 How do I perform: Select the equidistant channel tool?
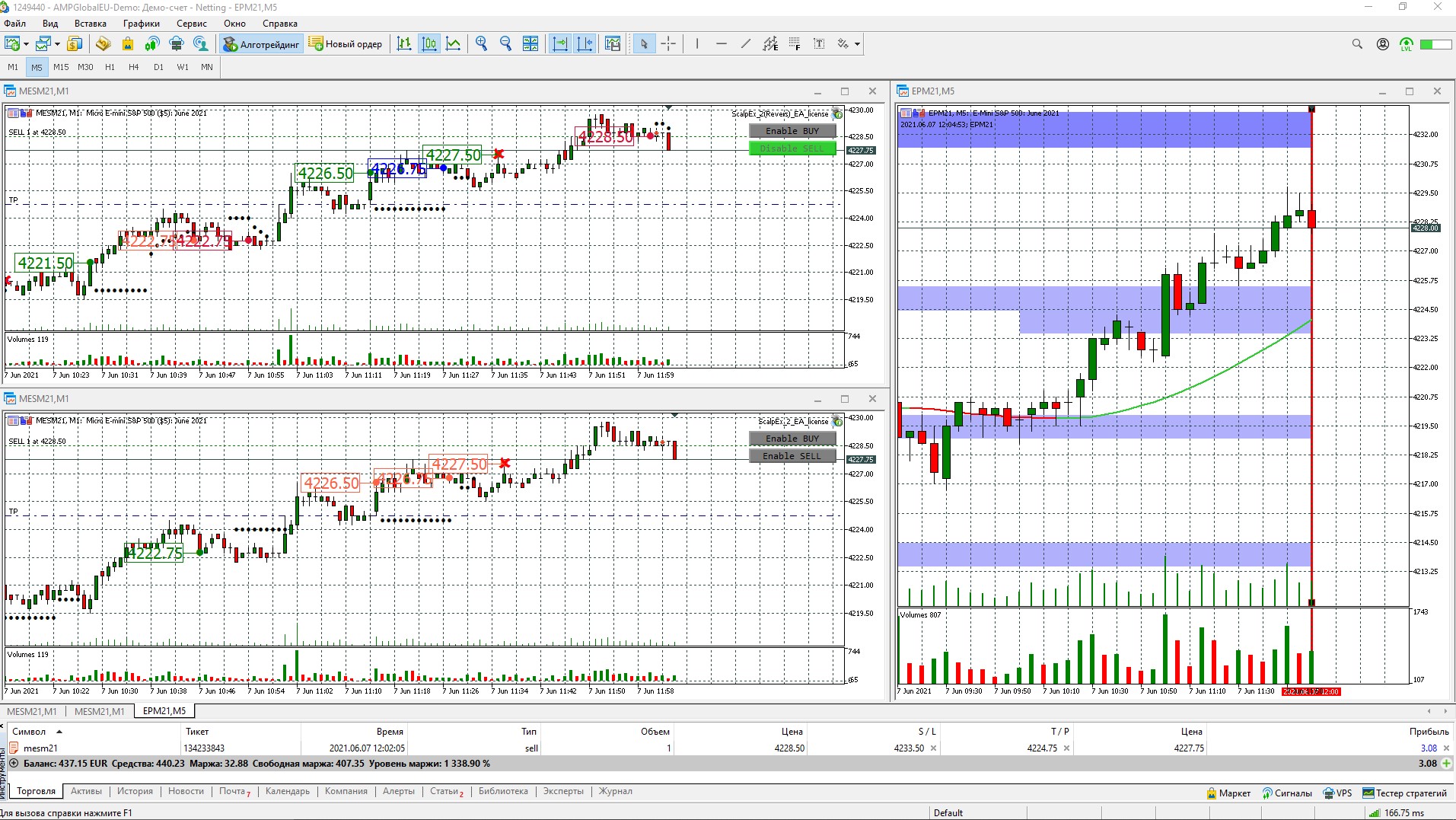click(770, 44)
